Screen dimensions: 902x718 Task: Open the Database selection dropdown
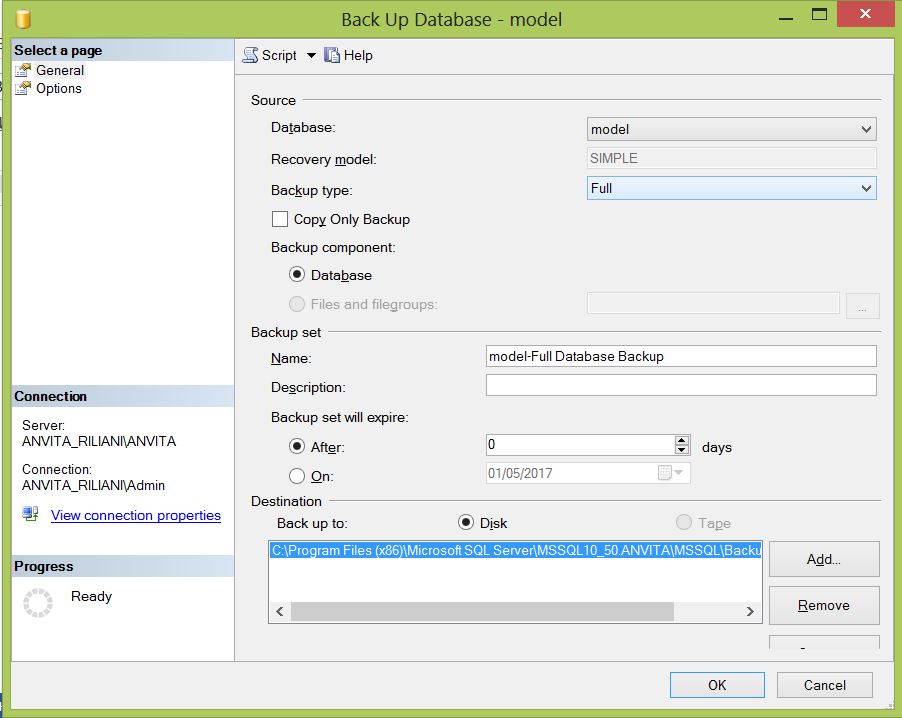pos(866,128)
